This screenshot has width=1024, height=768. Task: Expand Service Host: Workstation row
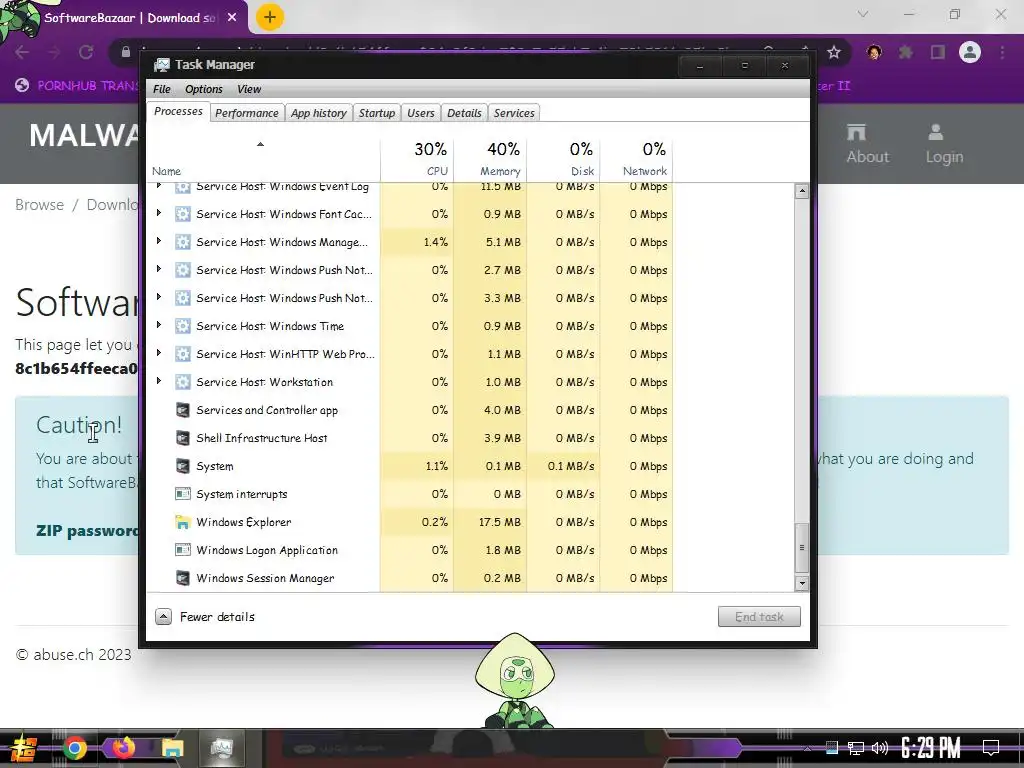point(158,381)
